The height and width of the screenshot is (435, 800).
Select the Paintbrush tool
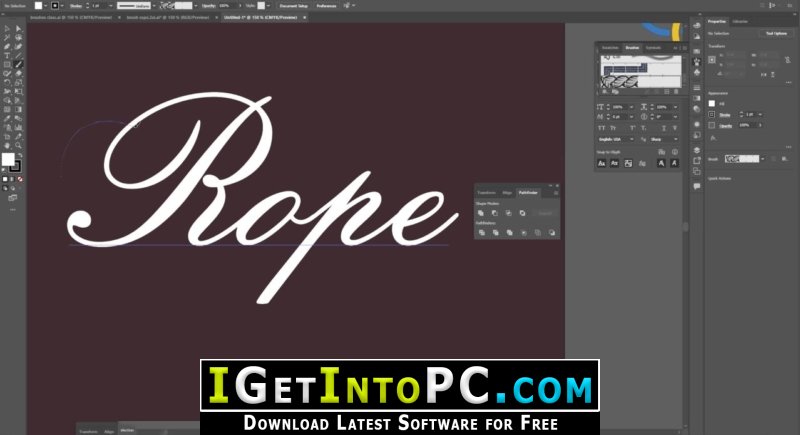18,65
